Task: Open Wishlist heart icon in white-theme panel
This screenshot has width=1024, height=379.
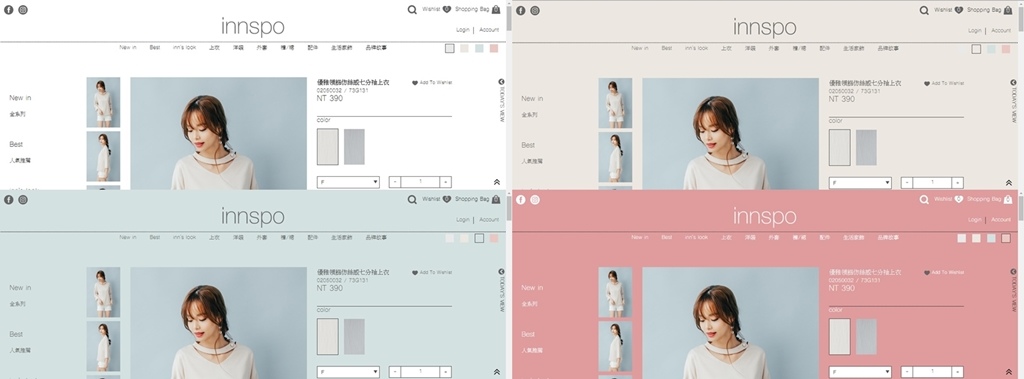Action: pos(447,10)
